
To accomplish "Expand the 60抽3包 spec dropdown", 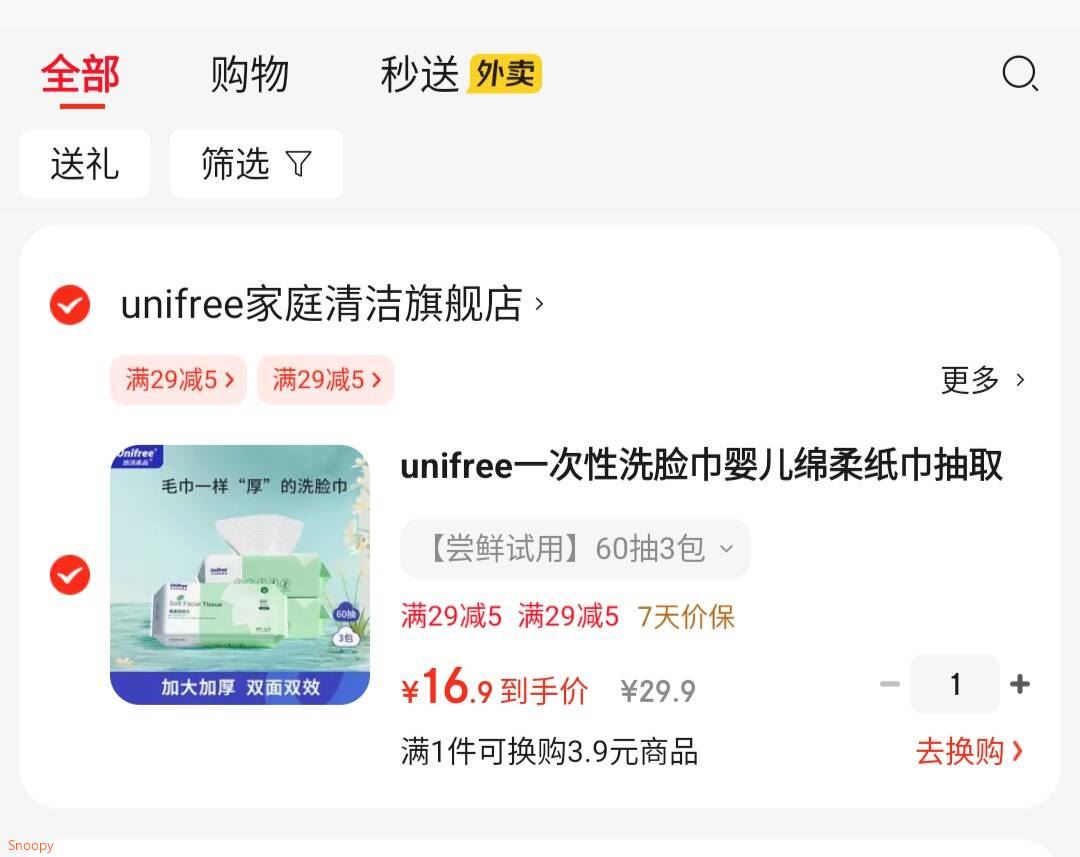I will pyautogui.click(x=575, y=549).
